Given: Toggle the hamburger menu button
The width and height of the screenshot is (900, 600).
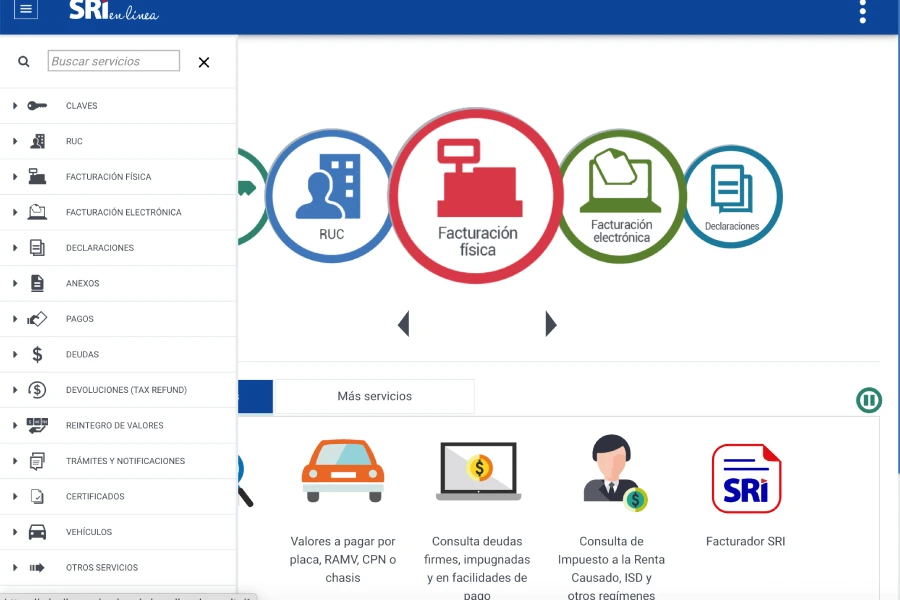Looking at the screenshot, I should tap(26, 9).
